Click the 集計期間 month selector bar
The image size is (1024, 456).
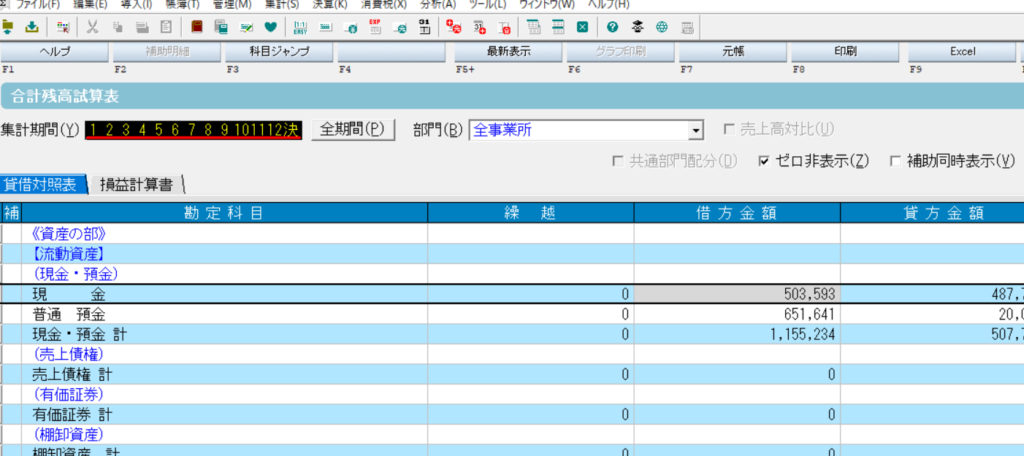pos(193,130)
